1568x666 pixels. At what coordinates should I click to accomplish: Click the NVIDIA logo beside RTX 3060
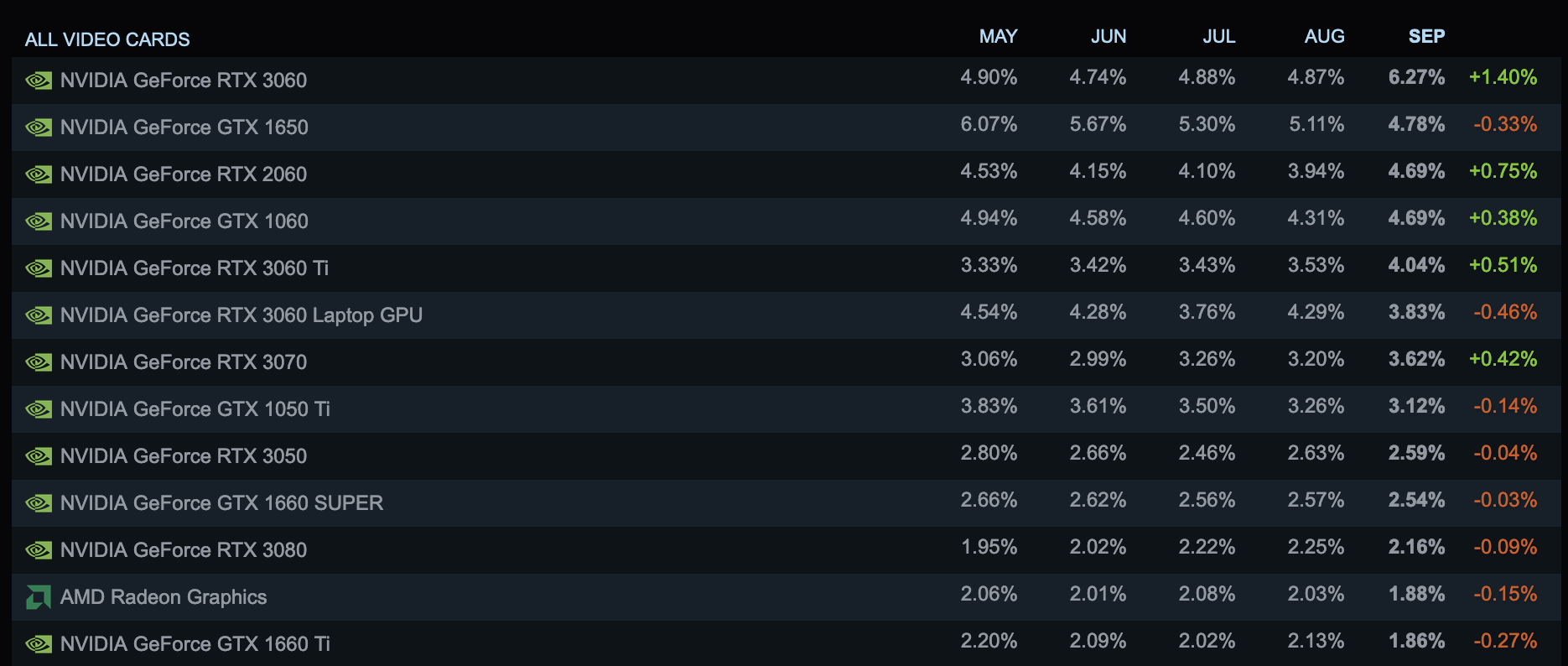coord(39,81)
